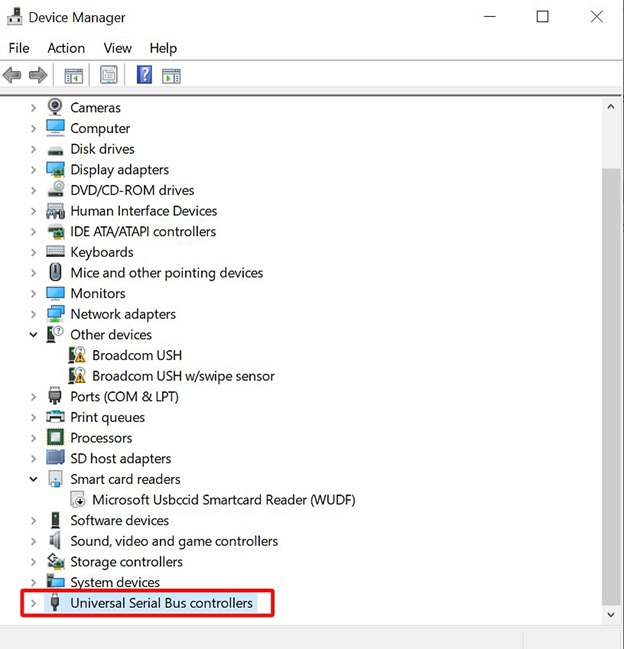Image resolution: width=624 pixels, height=649 pixels.
Task: Click the Keyboards icon
Action: pos(55,251)
